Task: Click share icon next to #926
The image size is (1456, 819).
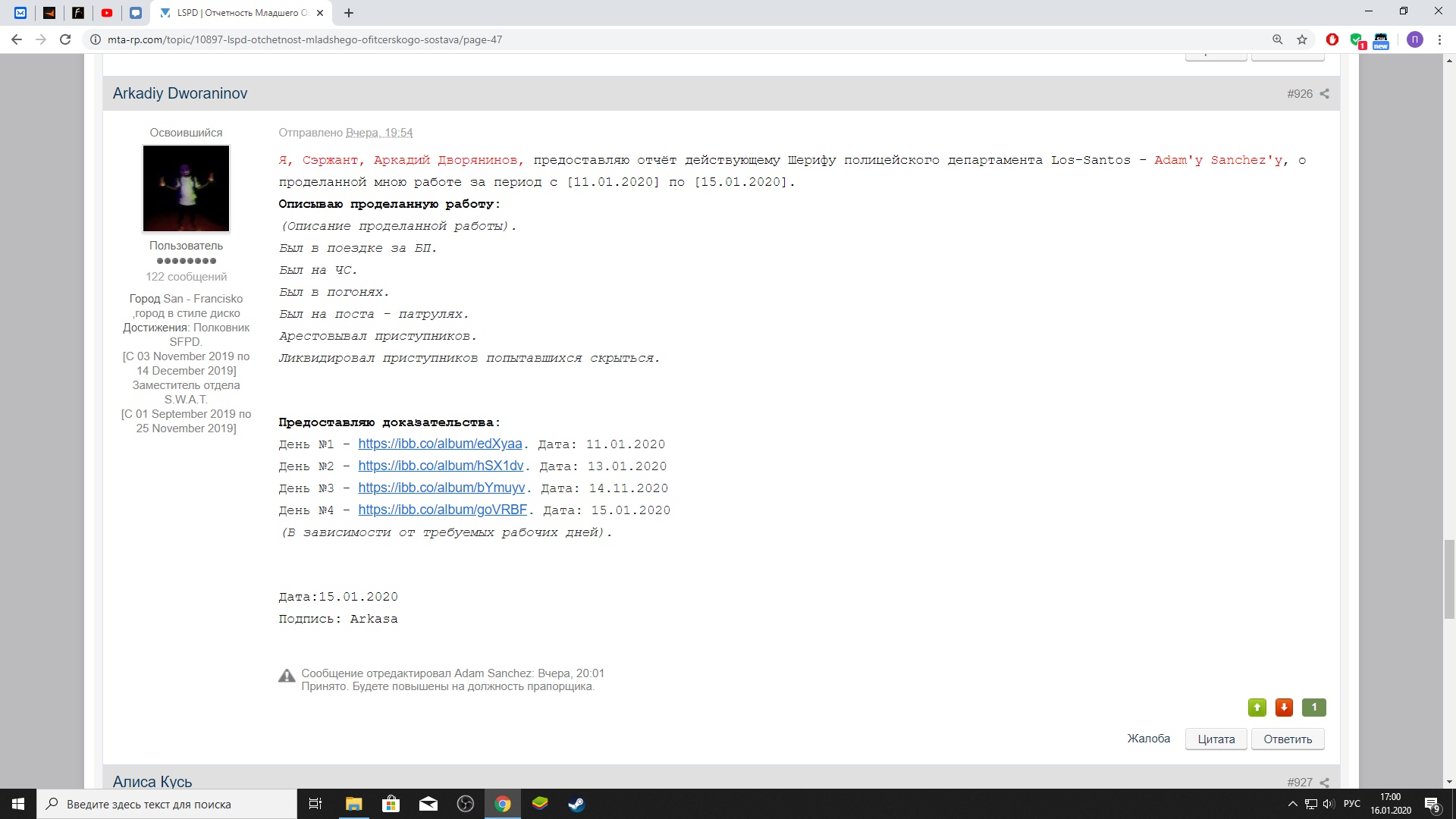Action: pyautogui.click(x=1325, y=94)
